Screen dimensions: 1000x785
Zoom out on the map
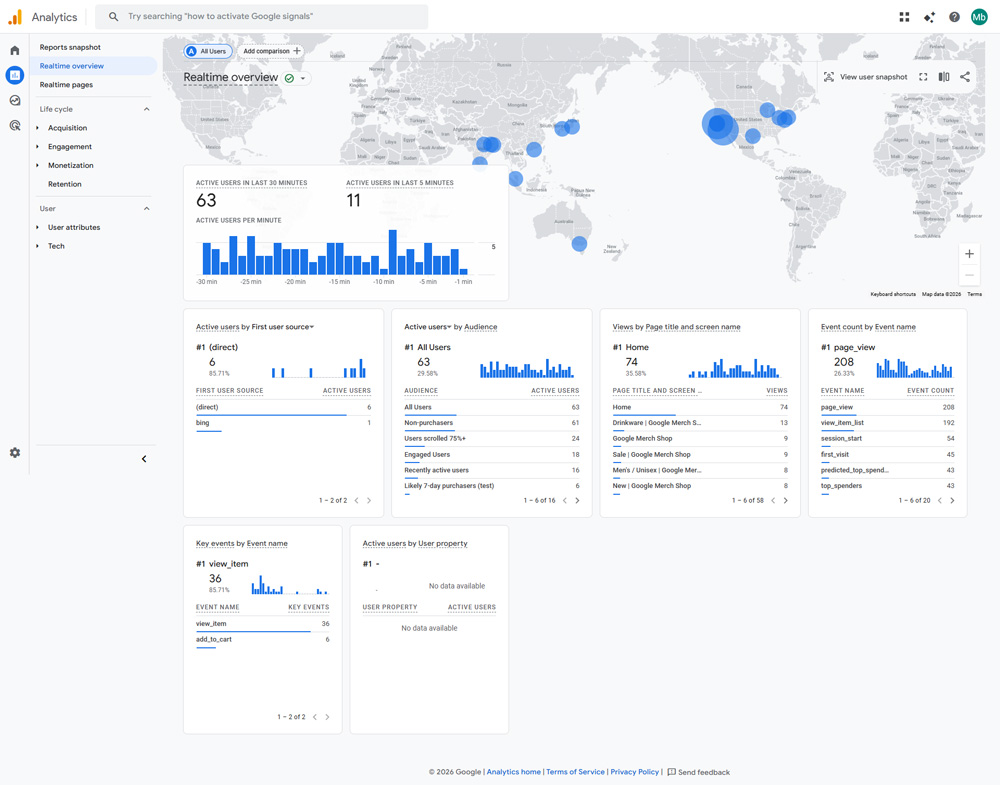click(x=969, y=275)
